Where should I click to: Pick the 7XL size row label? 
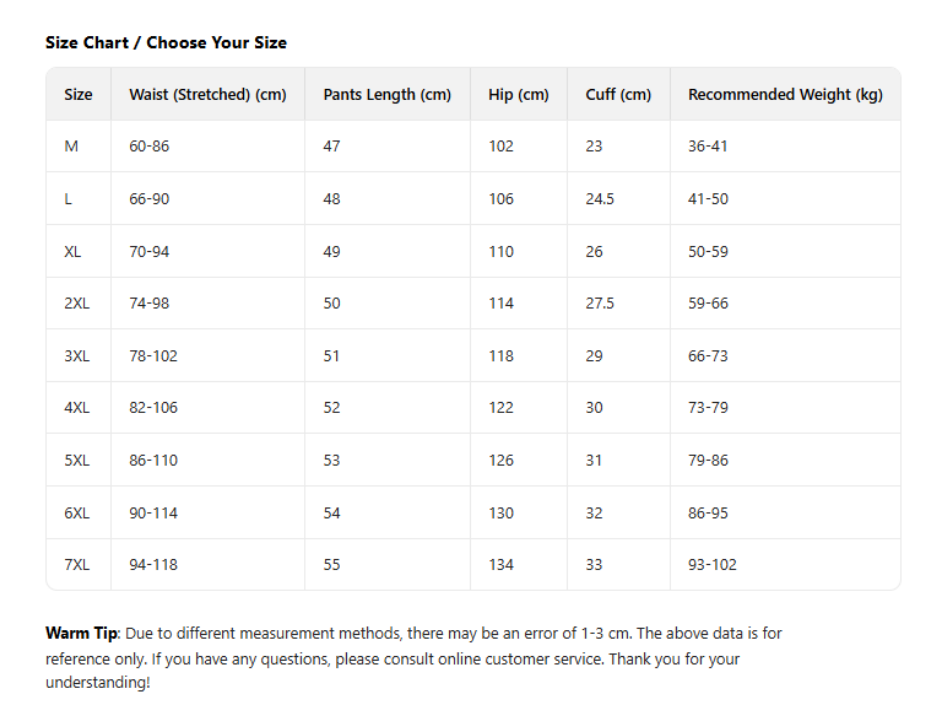[77, 565]
